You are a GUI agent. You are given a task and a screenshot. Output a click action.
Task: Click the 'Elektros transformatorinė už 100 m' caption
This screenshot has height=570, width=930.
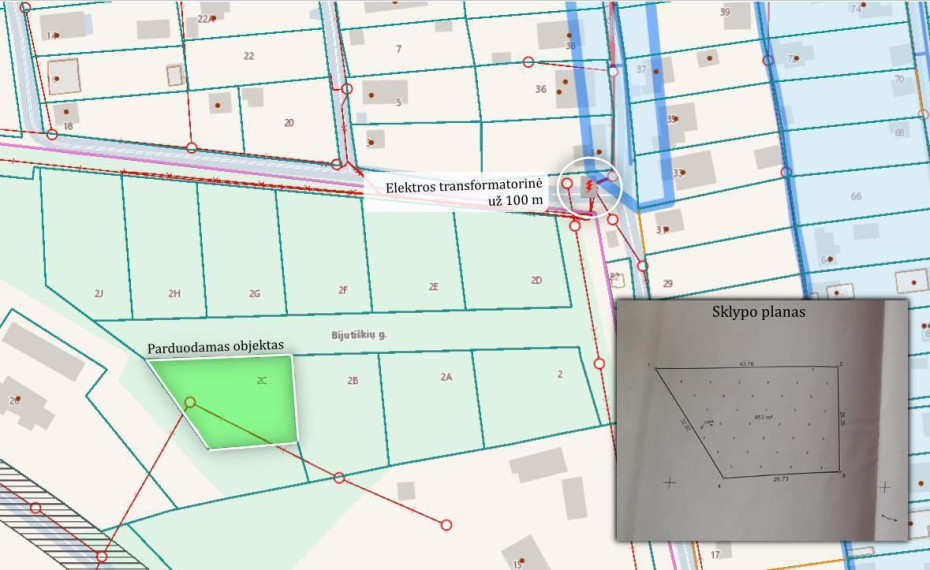coord(464,194)
